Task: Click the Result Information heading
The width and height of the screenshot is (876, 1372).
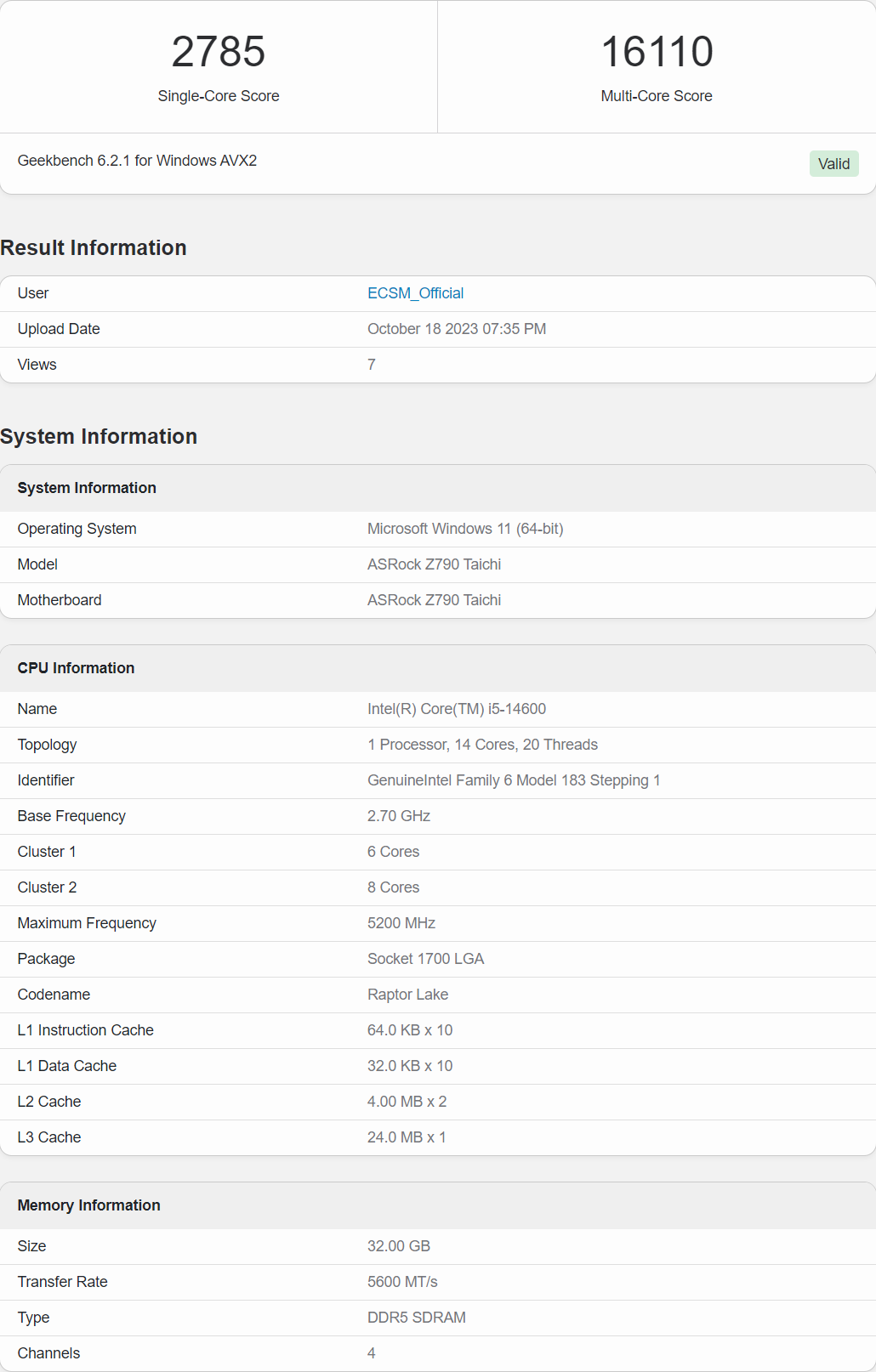Action: (94, 247)
